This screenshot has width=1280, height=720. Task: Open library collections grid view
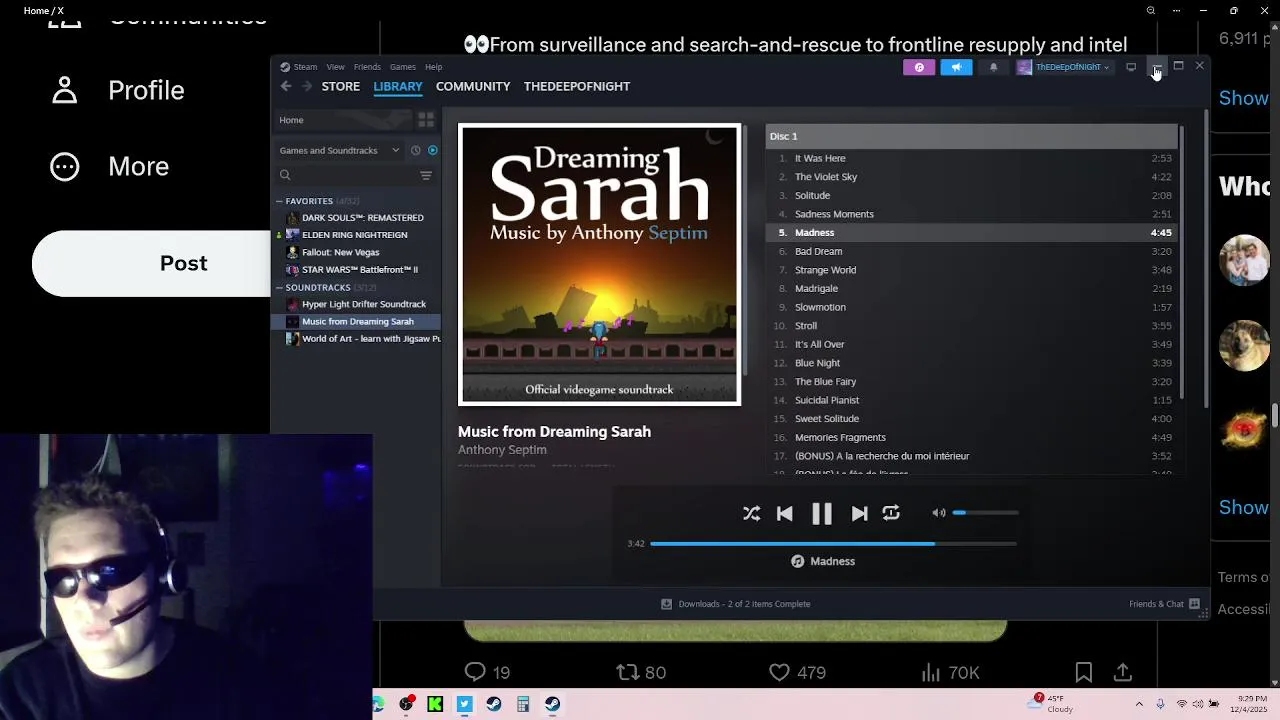[x=426, y=120]
